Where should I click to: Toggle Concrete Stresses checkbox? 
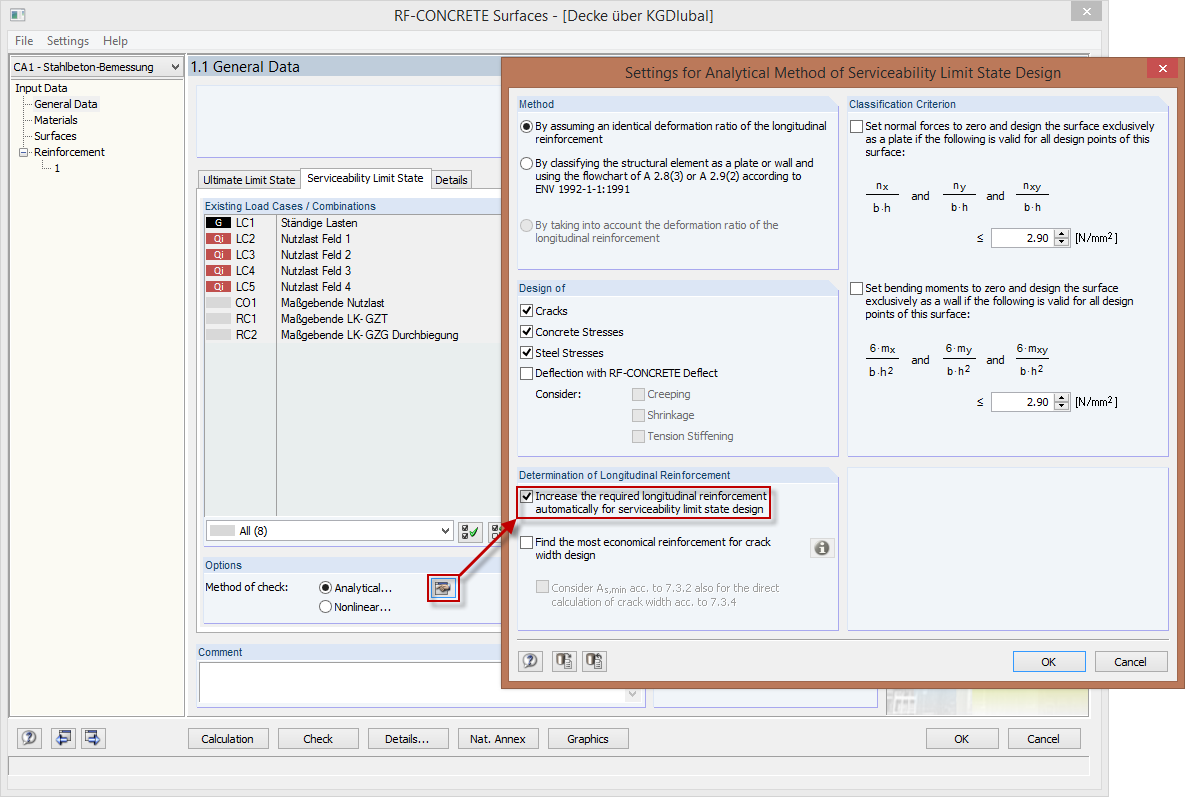(x=527, y=332)
